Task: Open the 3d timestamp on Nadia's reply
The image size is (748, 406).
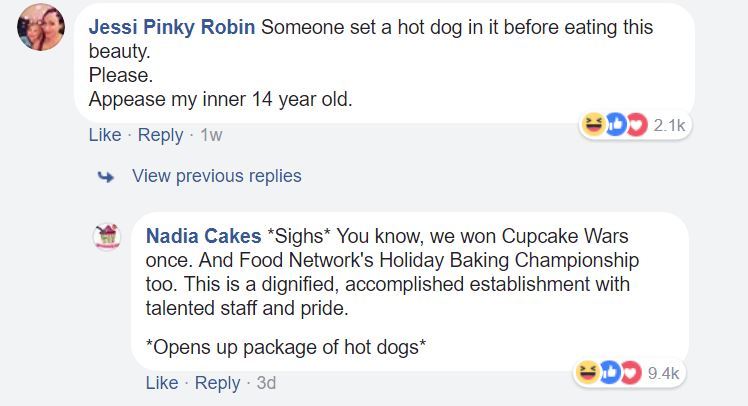Action: tap(265, 383)
